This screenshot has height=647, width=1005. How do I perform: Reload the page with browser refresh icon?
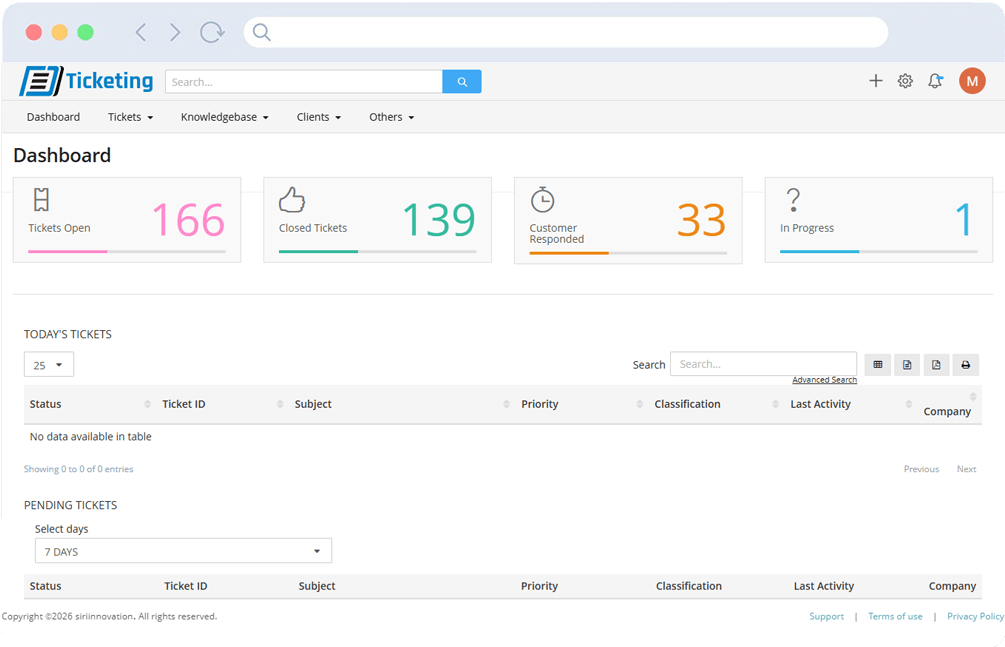pos(212,32)
